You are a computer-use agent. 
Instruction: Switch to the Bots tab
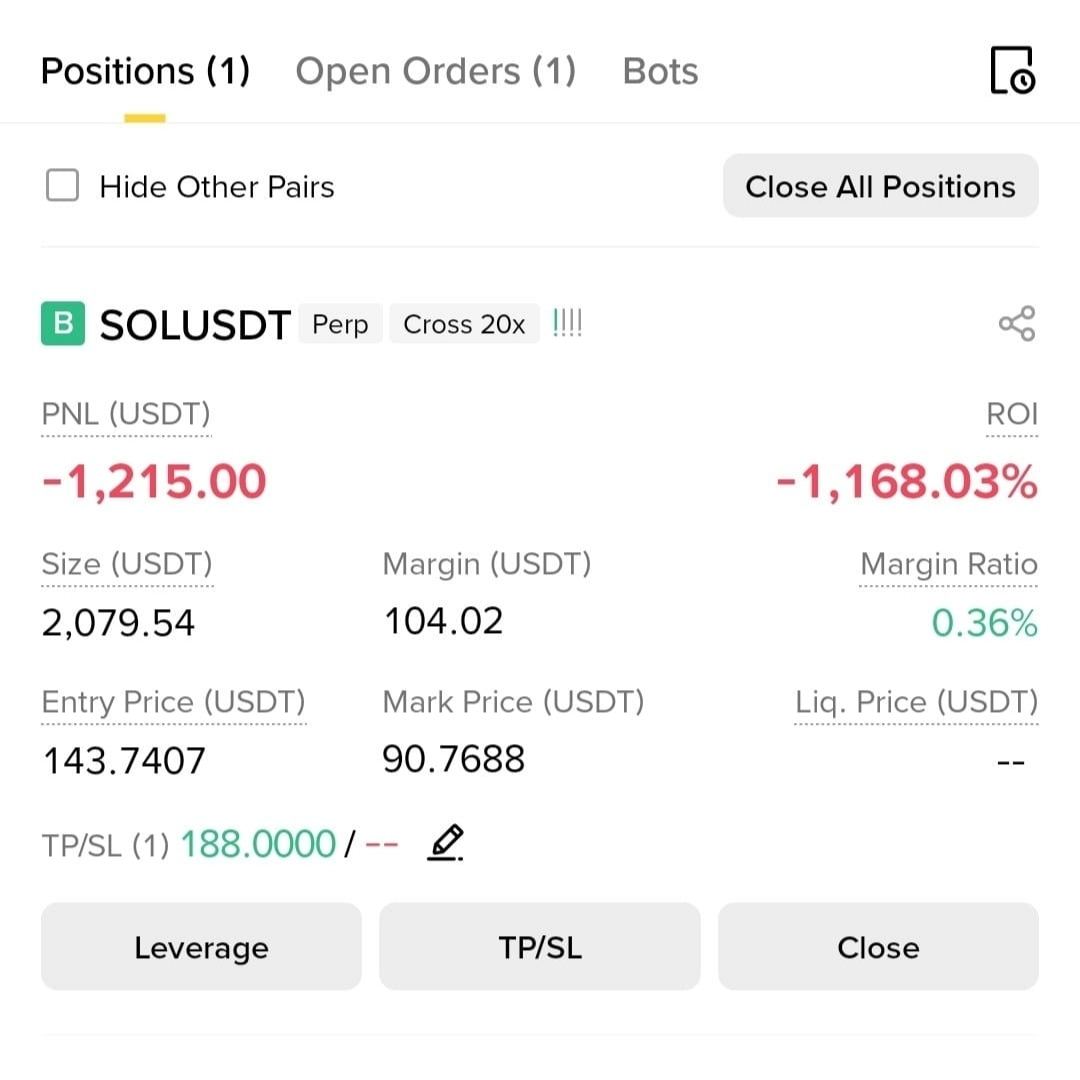coord(660,72)
